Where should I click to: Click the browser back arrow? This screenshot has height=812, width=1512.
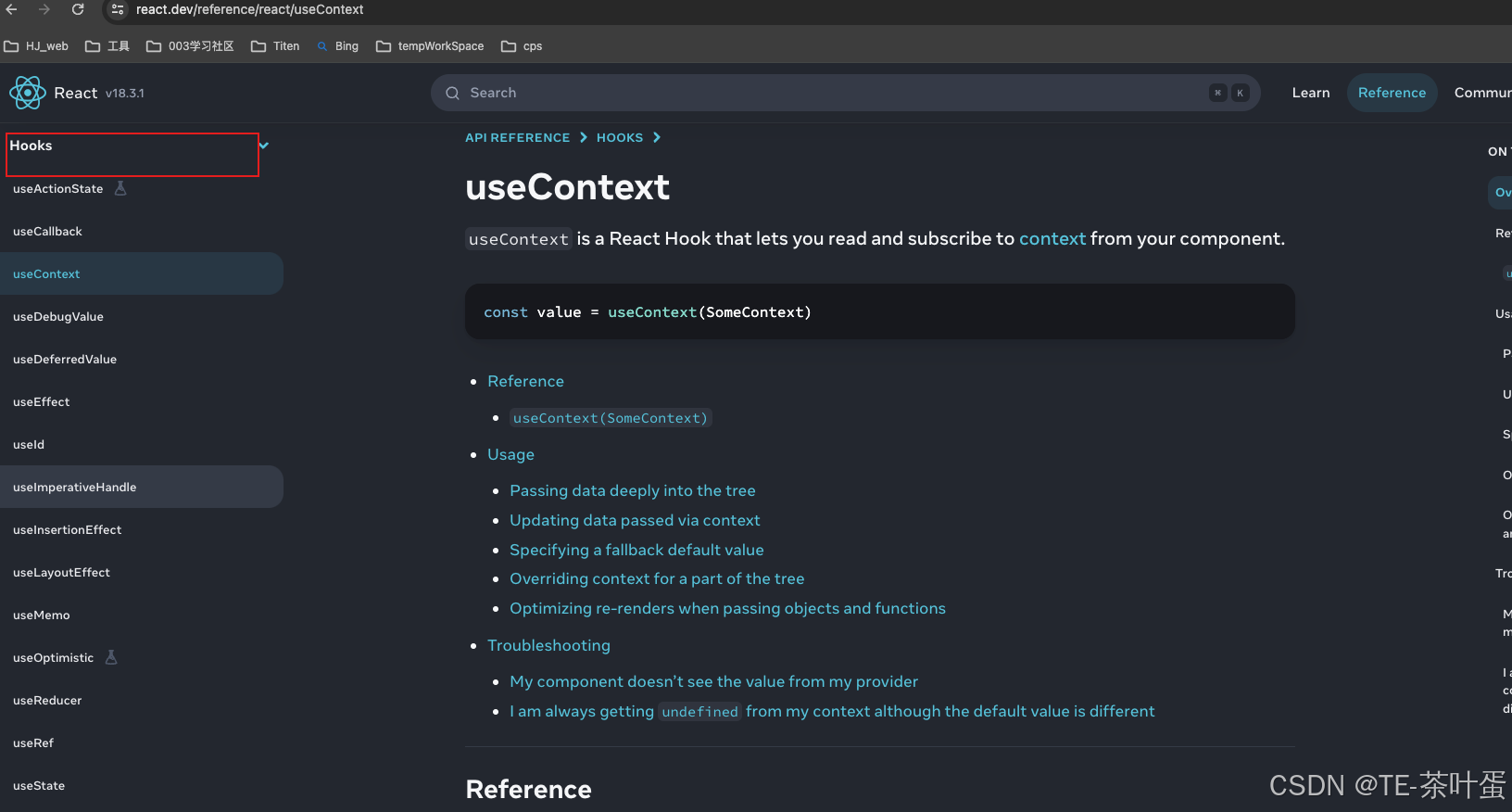[x=12, y=9]
